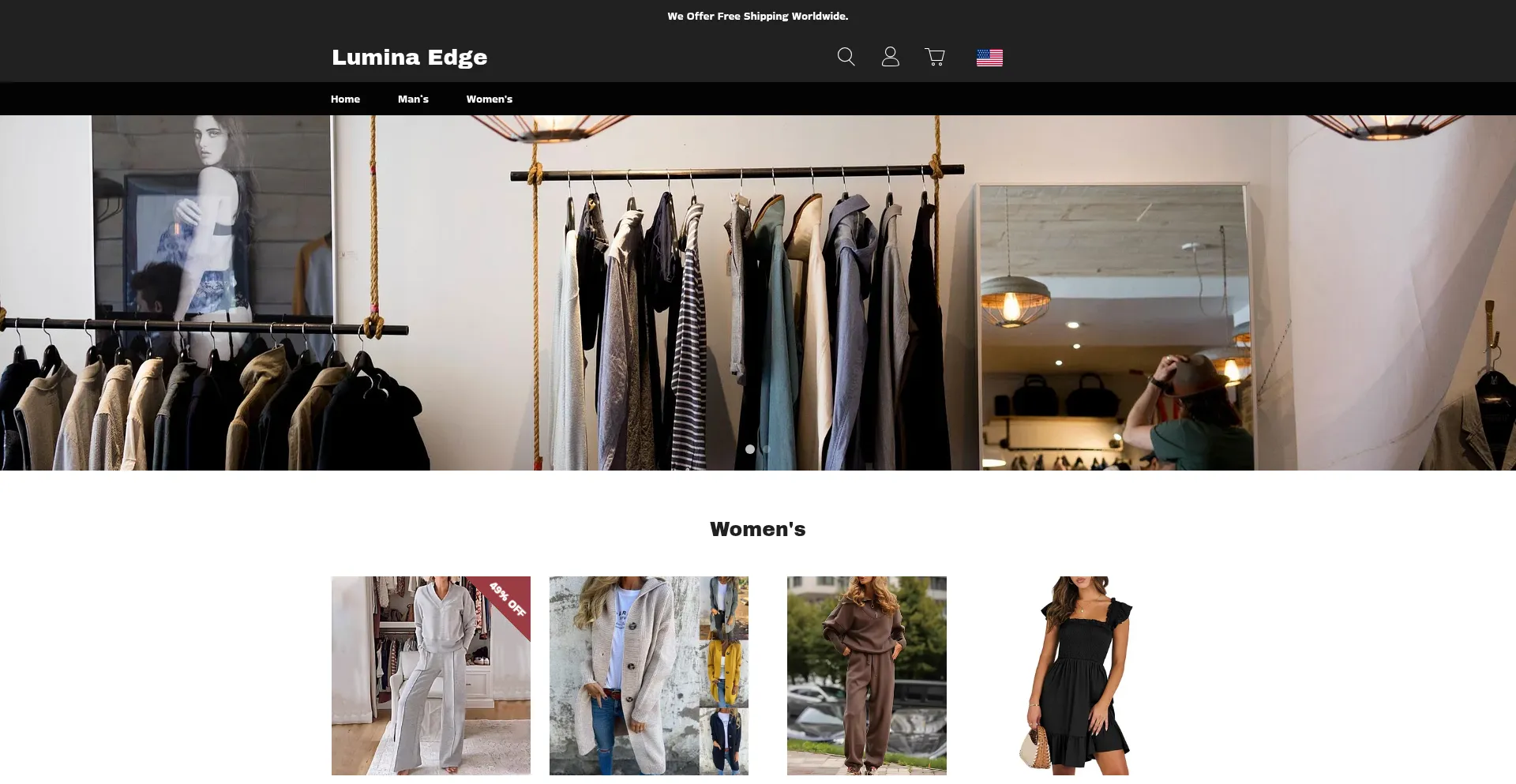Click the Women's section heading

[x=757, y=529]
